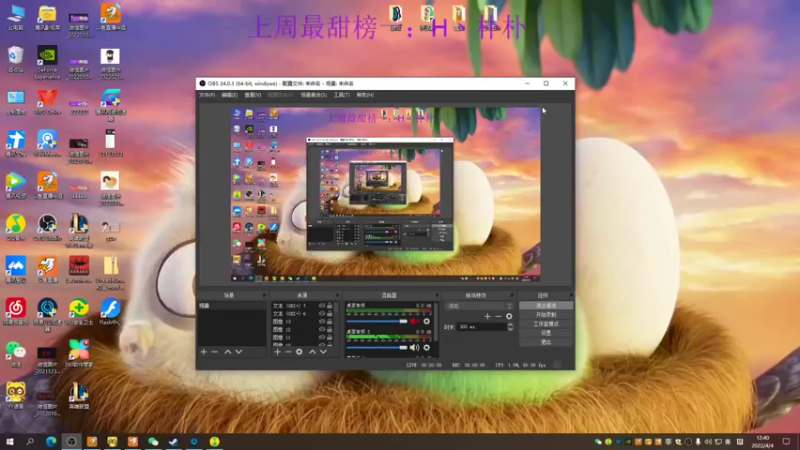Open WeChat from the taskbar
This screenshot has height=450, width=800.
153,441
